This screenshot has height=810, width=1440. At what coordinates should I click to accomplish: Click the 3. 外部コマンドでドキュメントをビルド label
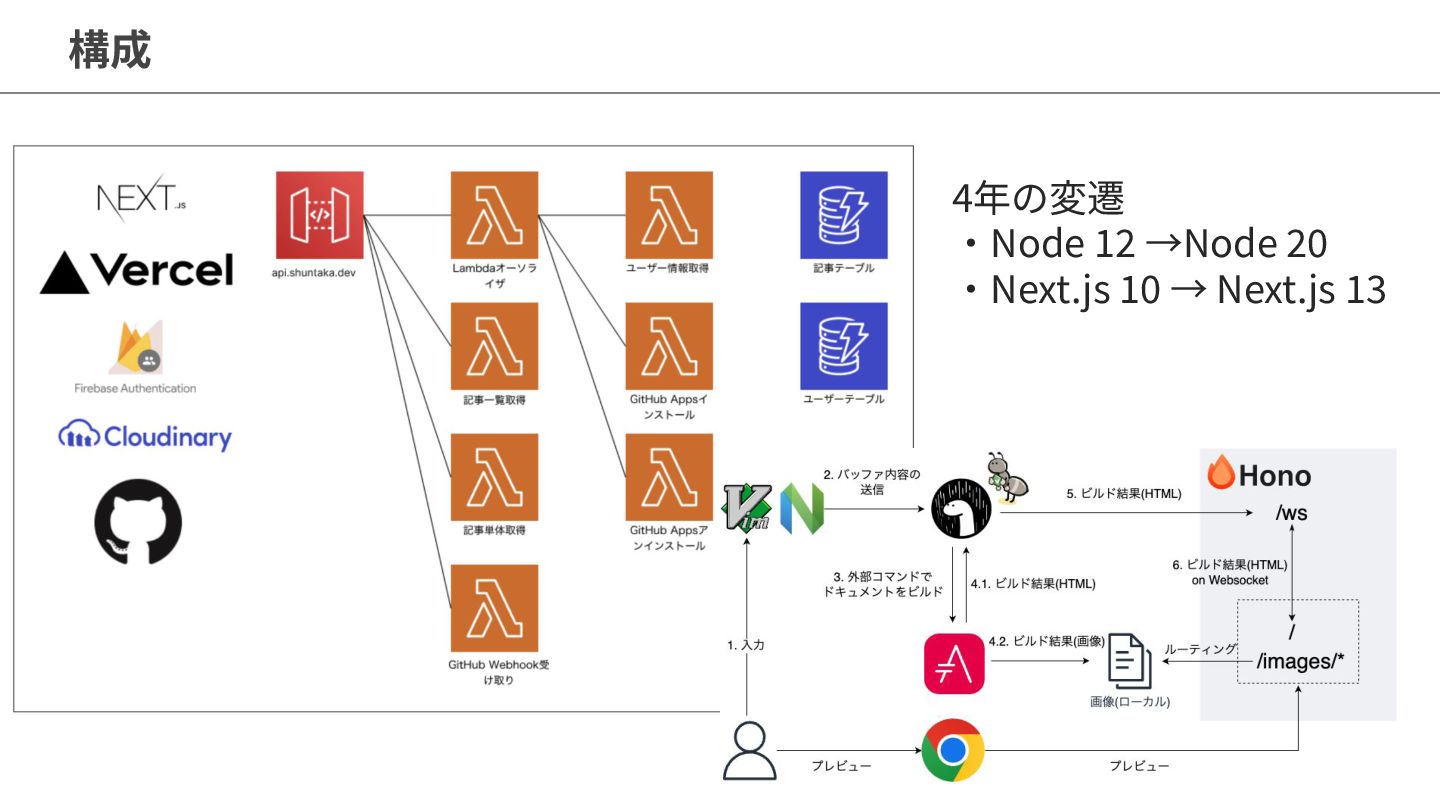click(x=883, y=584)
